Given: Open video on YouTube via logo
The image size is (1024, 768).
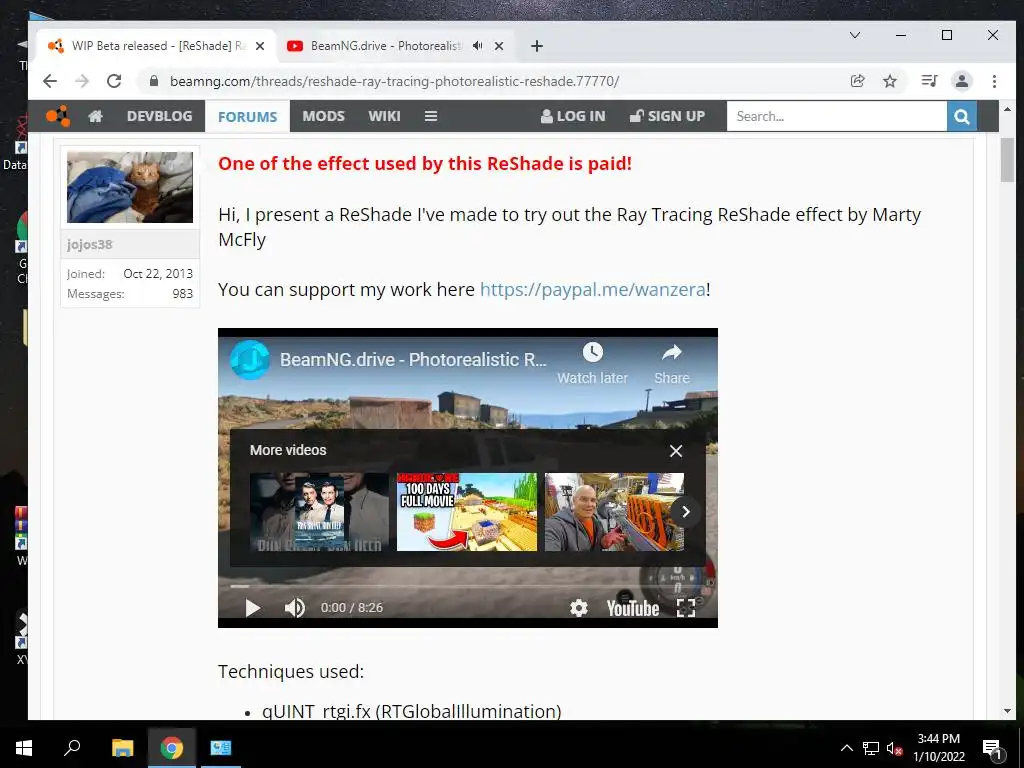Looking at the screenshot, I should [x=633, y=608].
